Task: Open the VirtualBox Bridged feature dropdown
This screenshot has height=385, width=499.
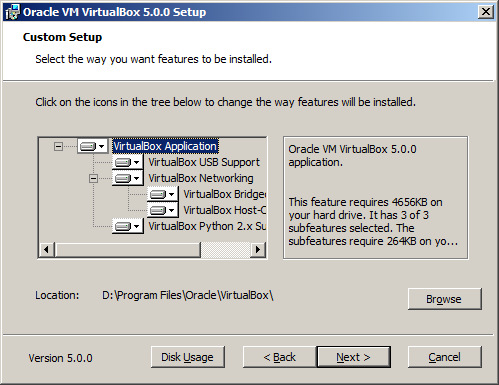Action: (163, 194)
